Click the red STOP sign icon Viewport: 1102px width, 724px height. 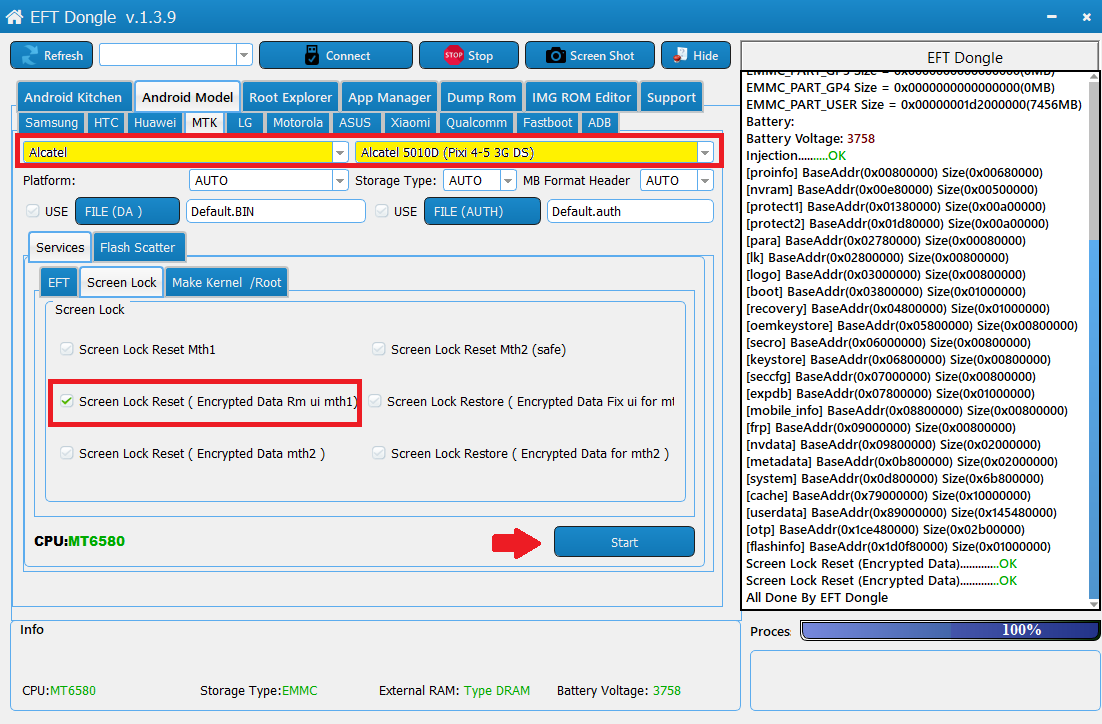click(x=453, y=55)
